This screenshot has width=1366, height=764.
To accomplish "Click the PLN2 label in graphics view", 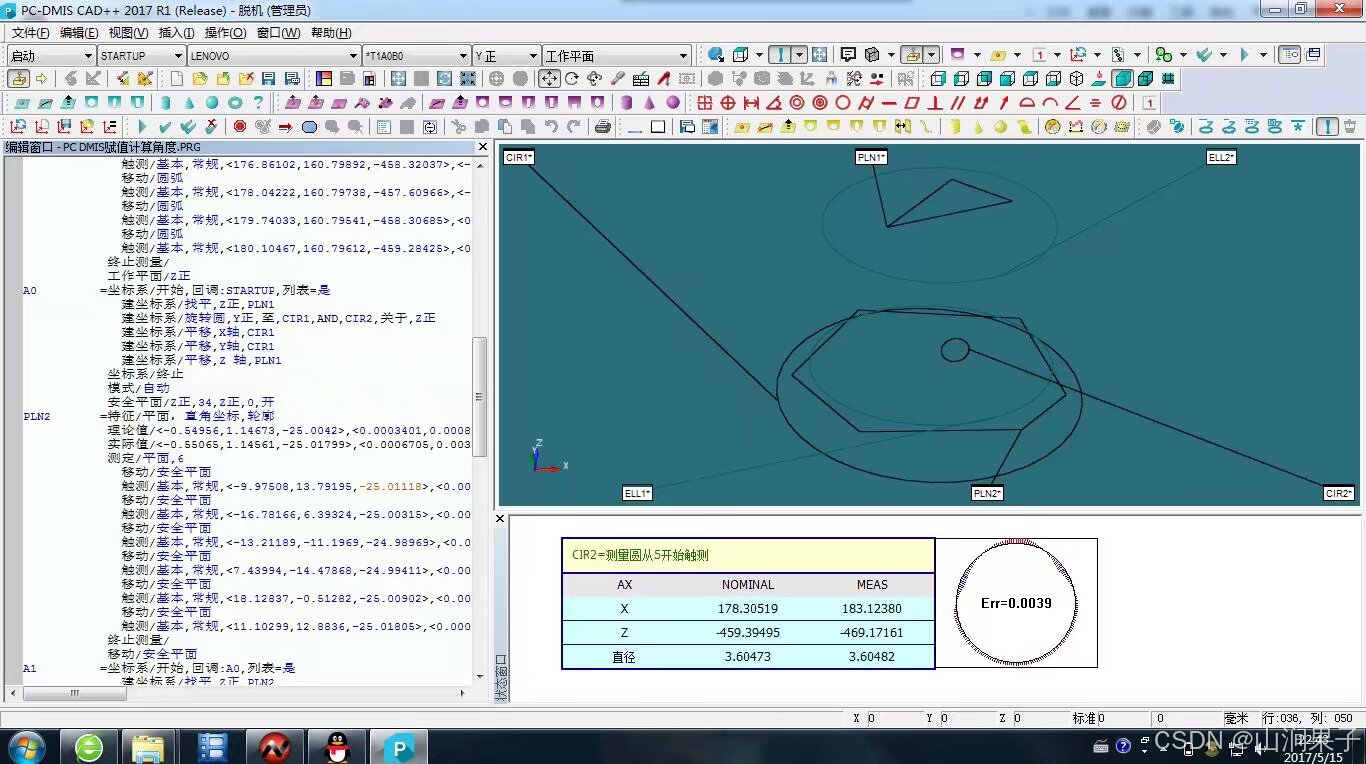I will [987, 493].
